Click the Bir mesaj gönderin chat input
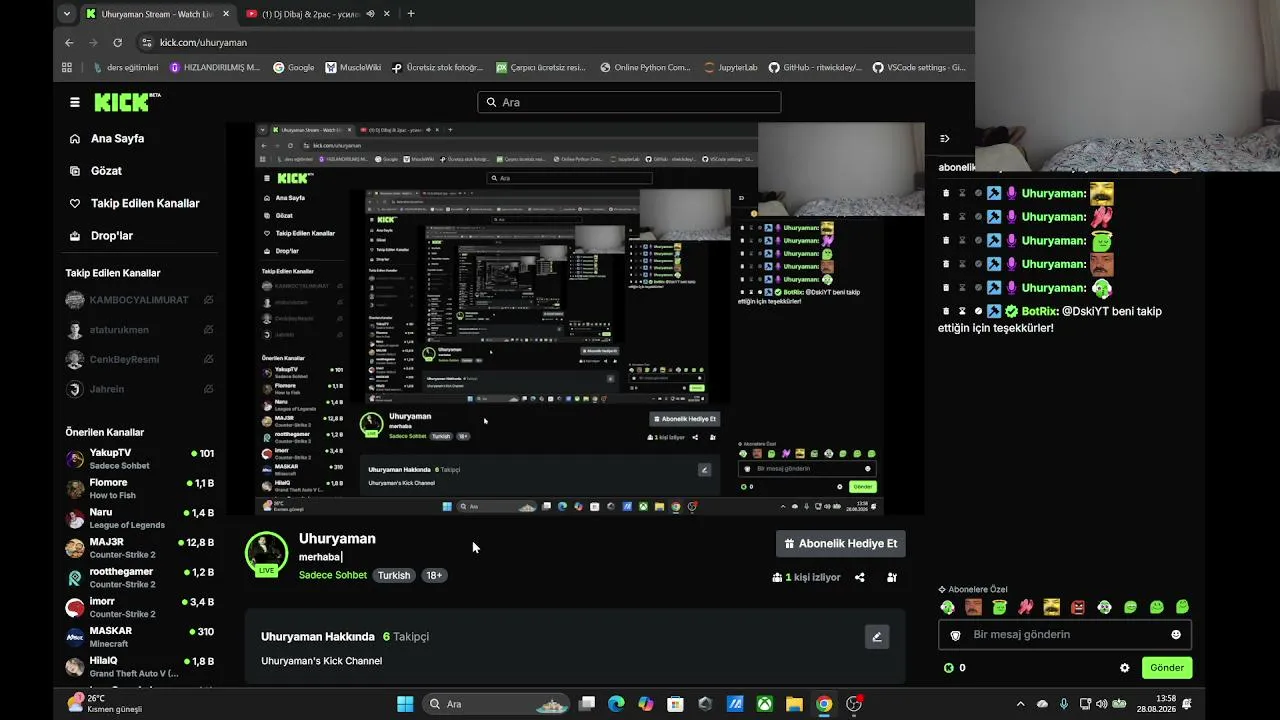This screenshot has height=720, width=1280. [x=1065, y=635]
